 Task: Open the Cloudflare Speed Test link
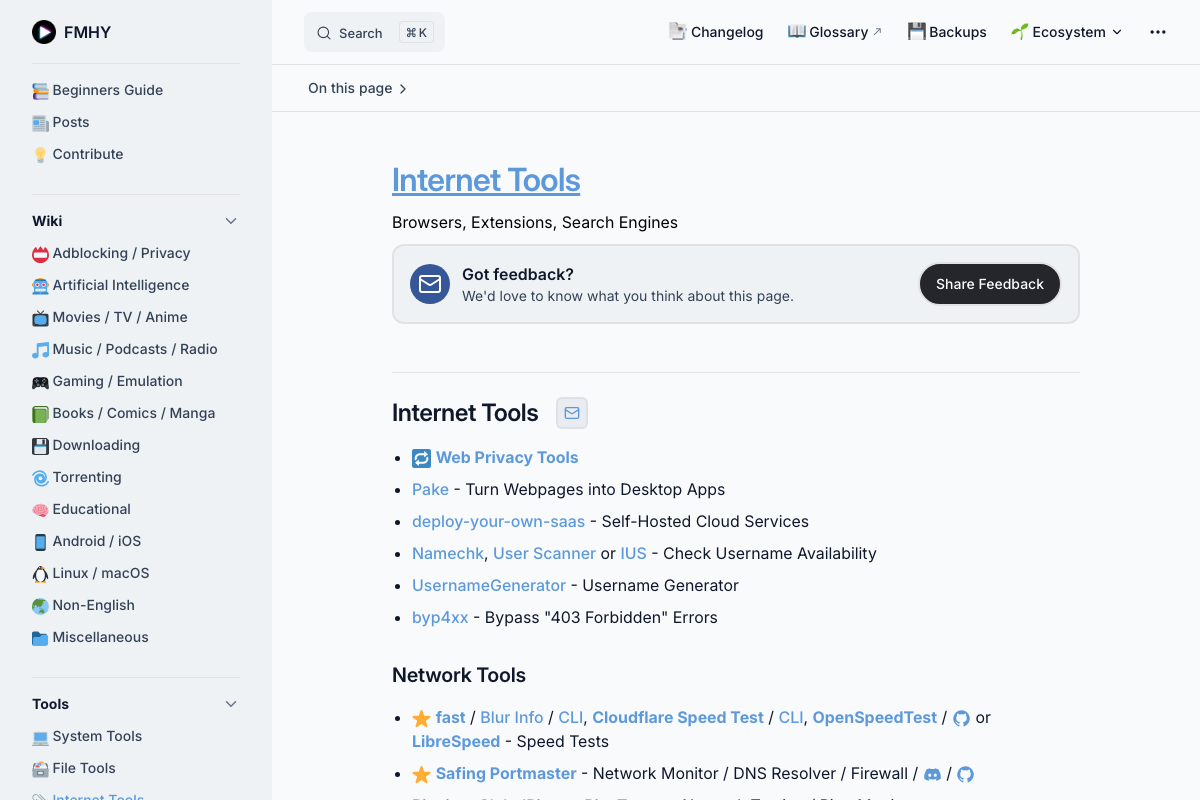pos(678,717)
